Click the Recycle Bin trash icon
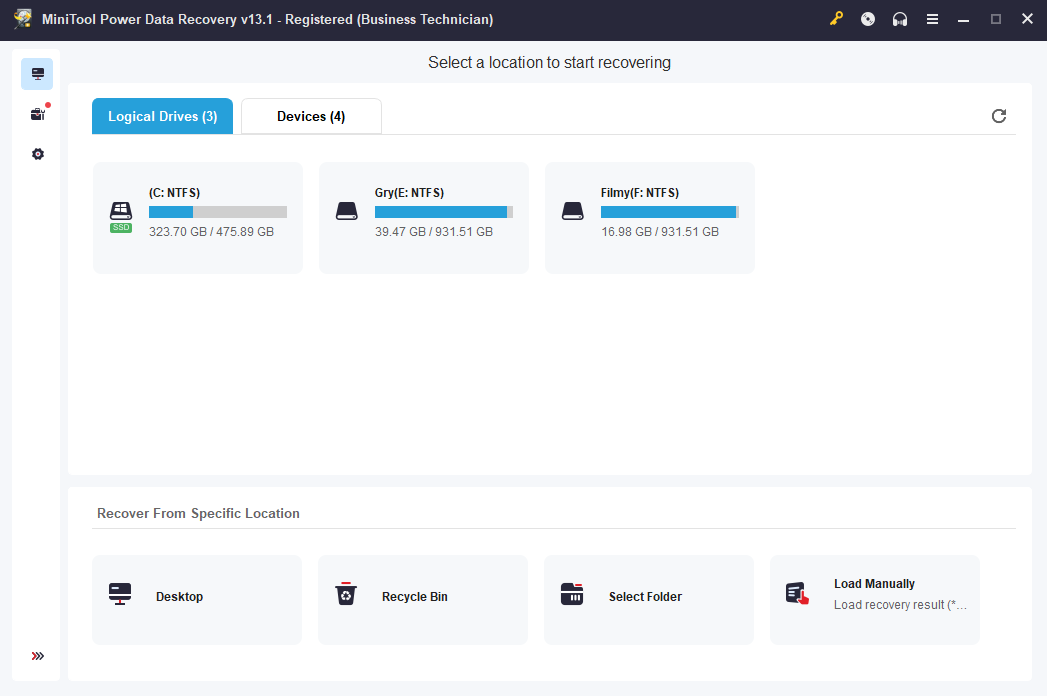The height and width of the screenshot is (696, 1047). point(346,593)
